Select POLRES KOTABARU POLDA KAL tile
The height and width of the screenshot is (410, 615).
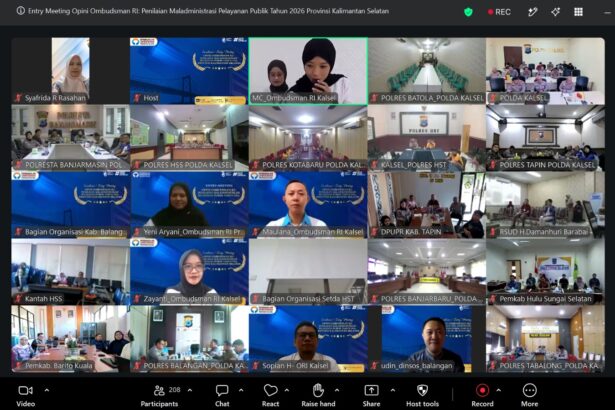(308, 138)
